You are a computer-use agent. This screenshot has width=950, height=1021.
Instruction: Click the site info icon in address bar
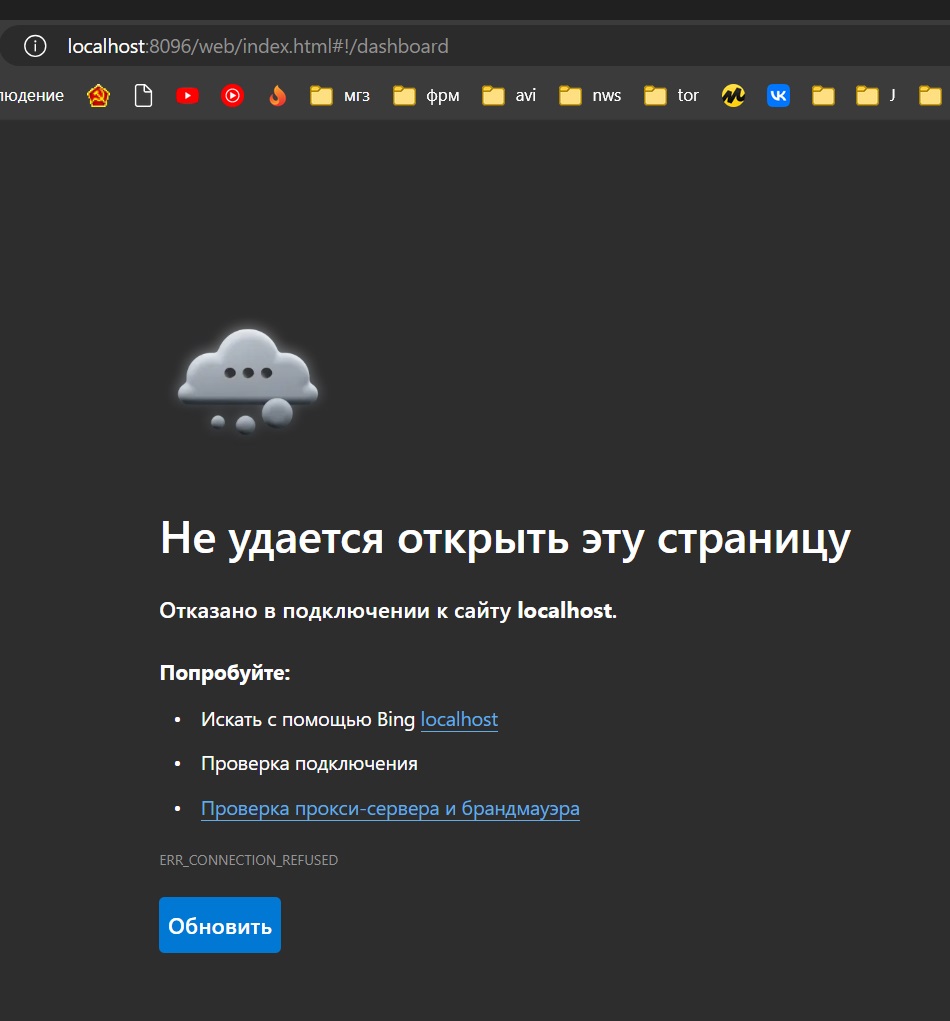[x=35, y=46]
